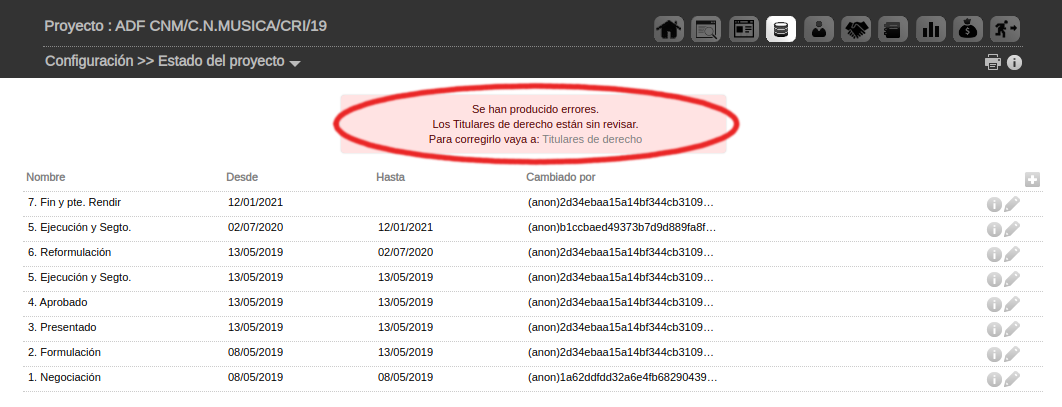Open the header info icon beside printer
The width and height of the screenshot is (1062, 407).
click(1014, 62)
